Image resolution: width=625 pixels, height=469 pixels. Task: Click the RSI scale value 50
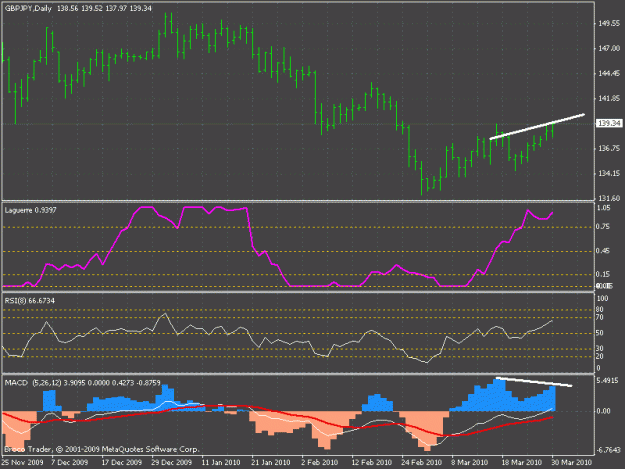(600, 333)
